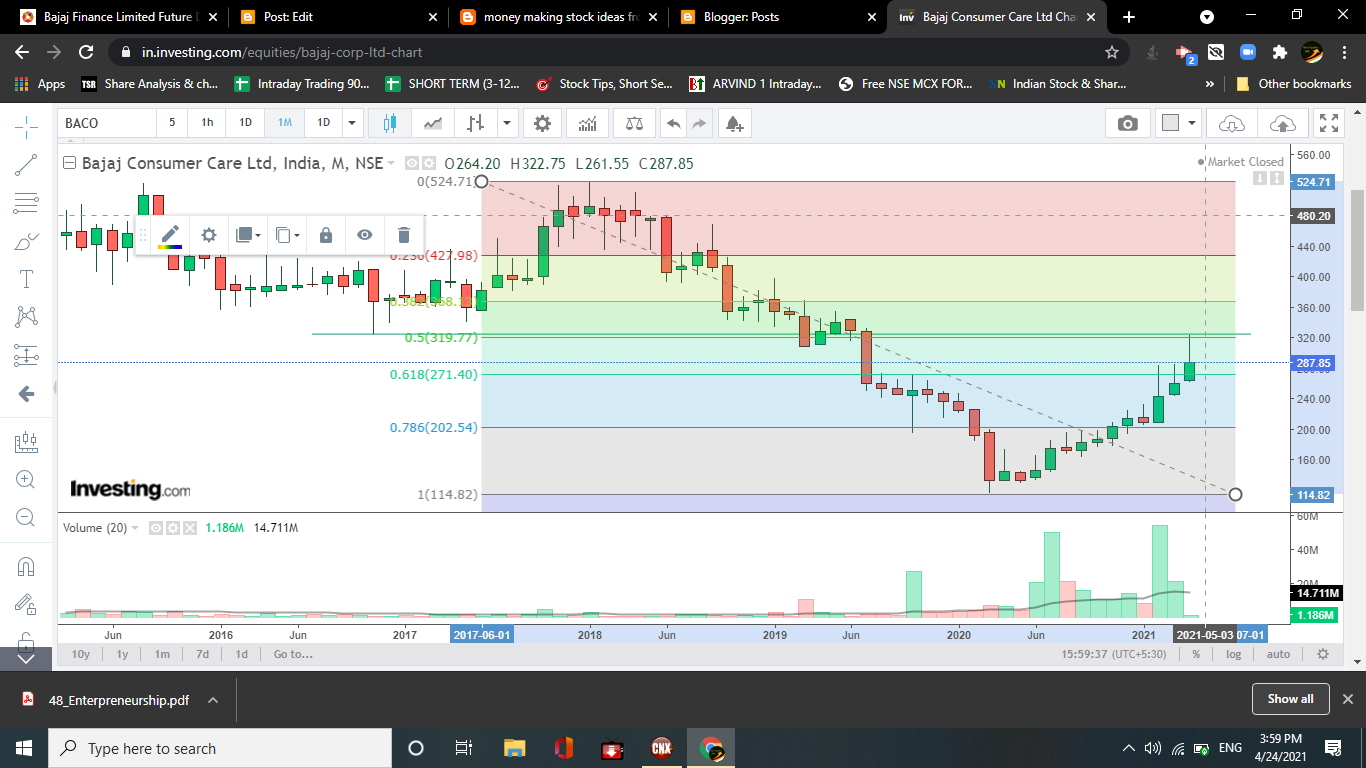Switch to the Blogger: Posts tab
Image resolution: width=1366 pixels, height=768 pixels.
(x=776, y=17)
